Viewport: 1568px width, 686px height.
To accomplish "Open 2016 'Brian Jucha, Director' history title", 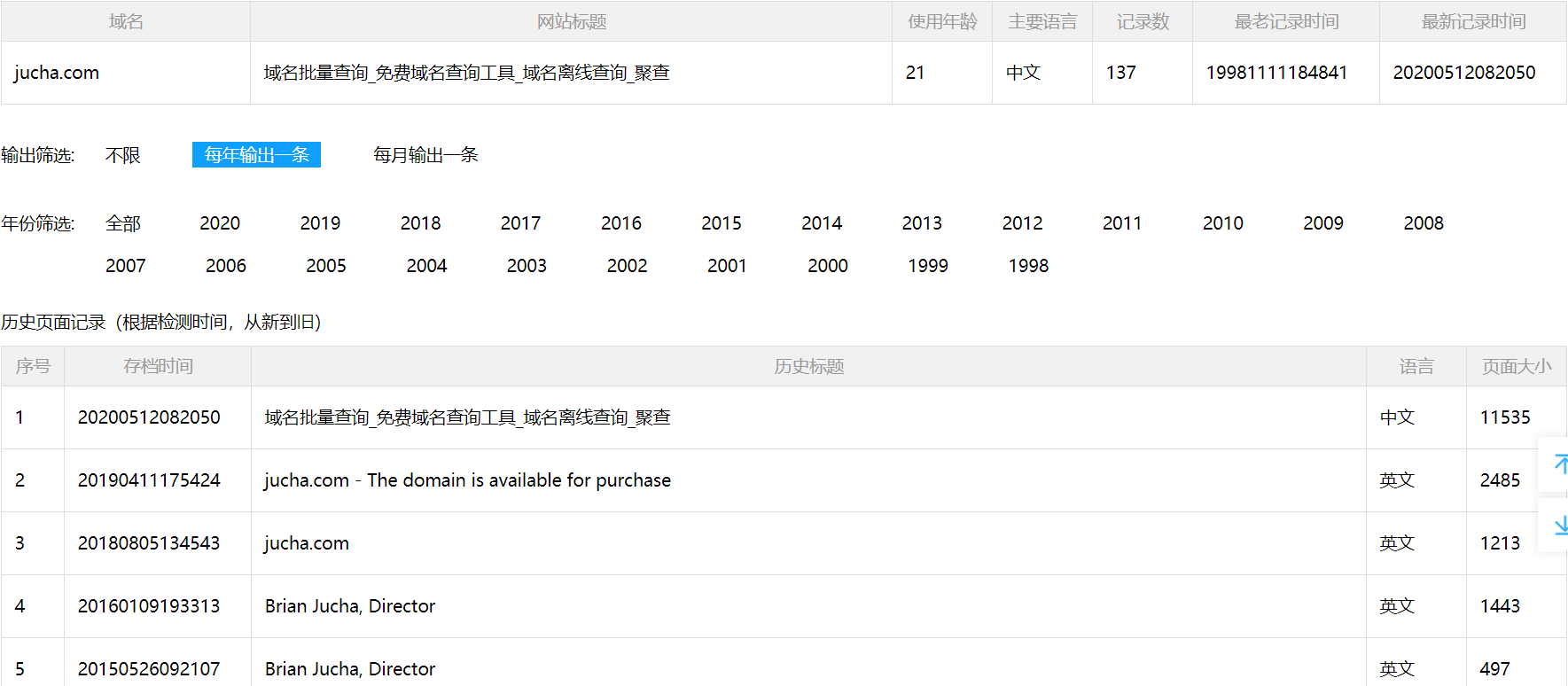I will (x=350, y=606).
